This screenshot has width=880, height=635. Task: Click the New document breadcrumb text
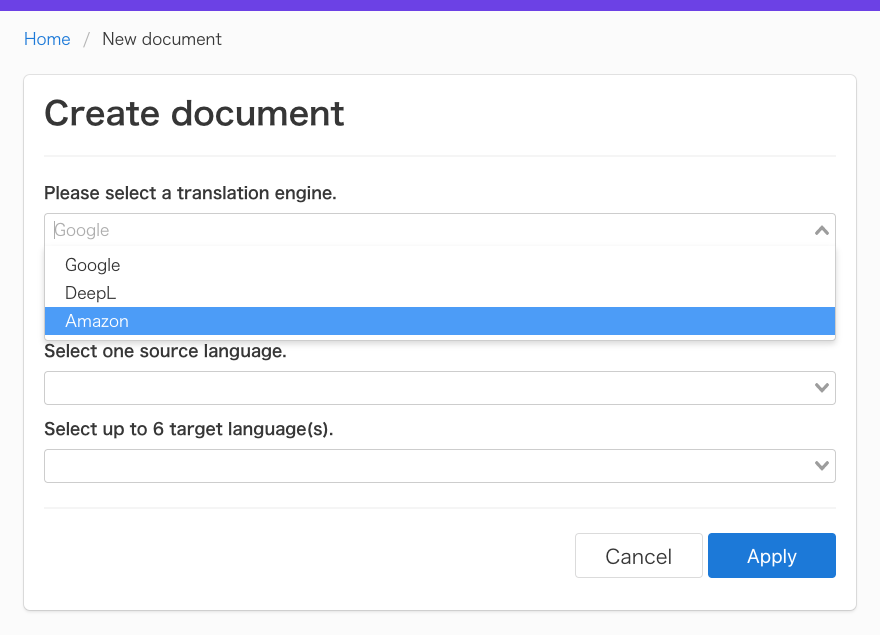tap(162, 39)
